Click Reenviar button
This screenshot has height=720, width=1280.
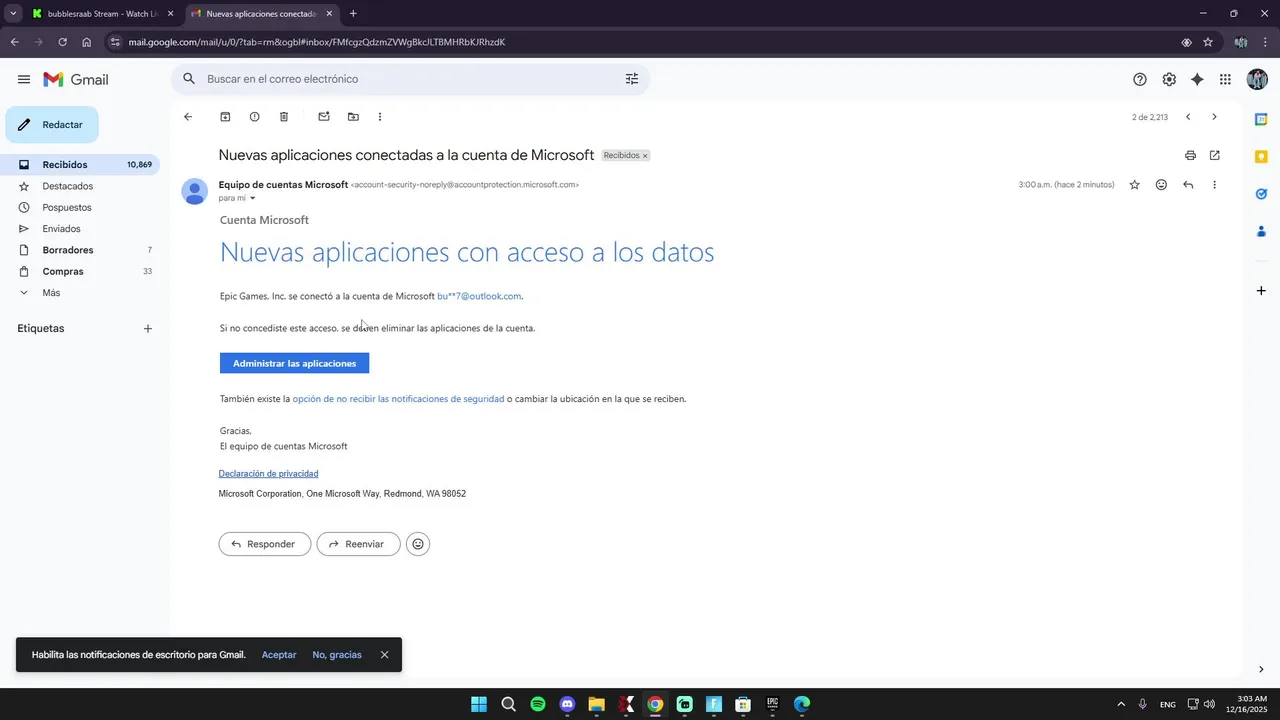(358, 544)
